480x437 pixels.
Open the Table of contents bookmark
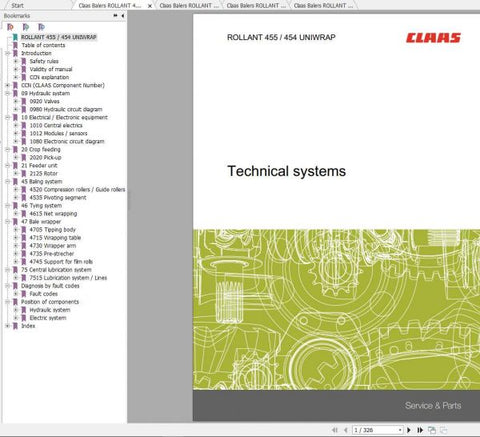click(43, 45)
